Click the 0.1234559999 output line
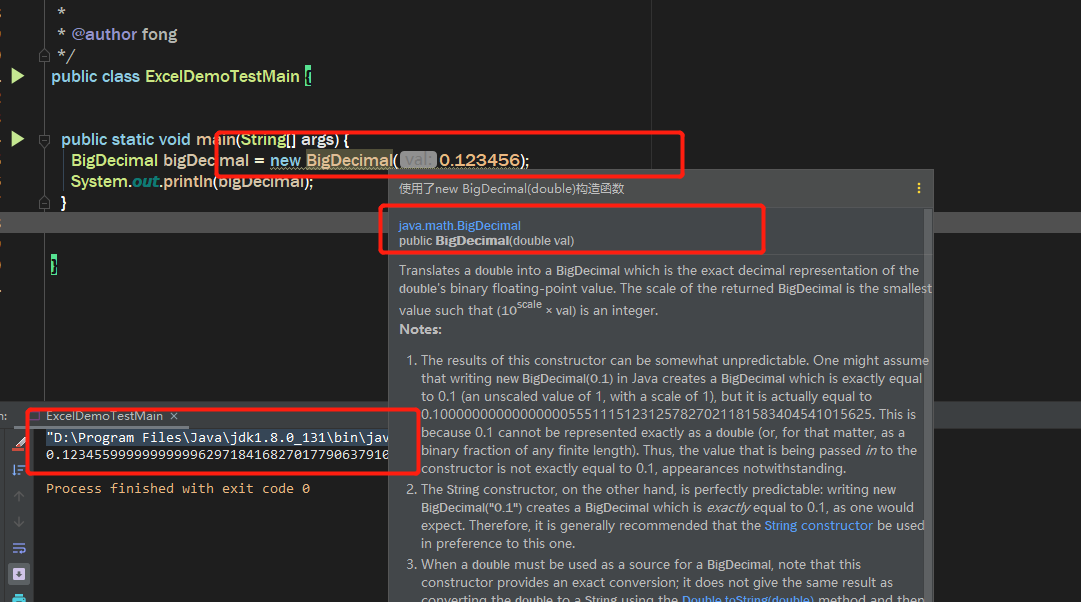This screenshot has height=602, width=1081. [x=217, y=454]
